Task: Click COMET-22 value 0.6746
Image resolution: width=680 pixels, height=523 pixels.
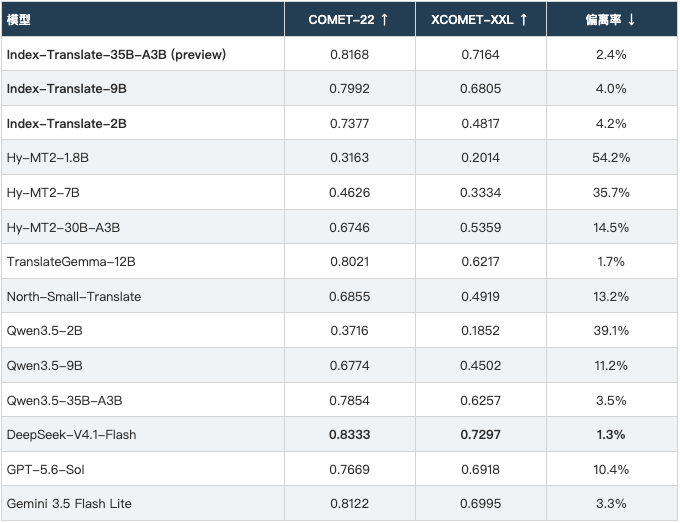Action: click(350, 228)
